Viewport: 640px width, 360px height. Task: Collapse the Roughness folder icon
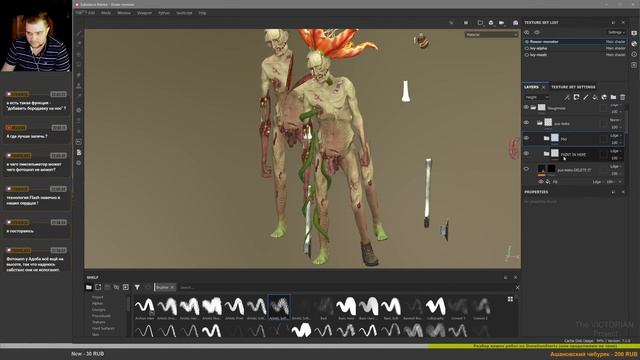coord(533,107)
